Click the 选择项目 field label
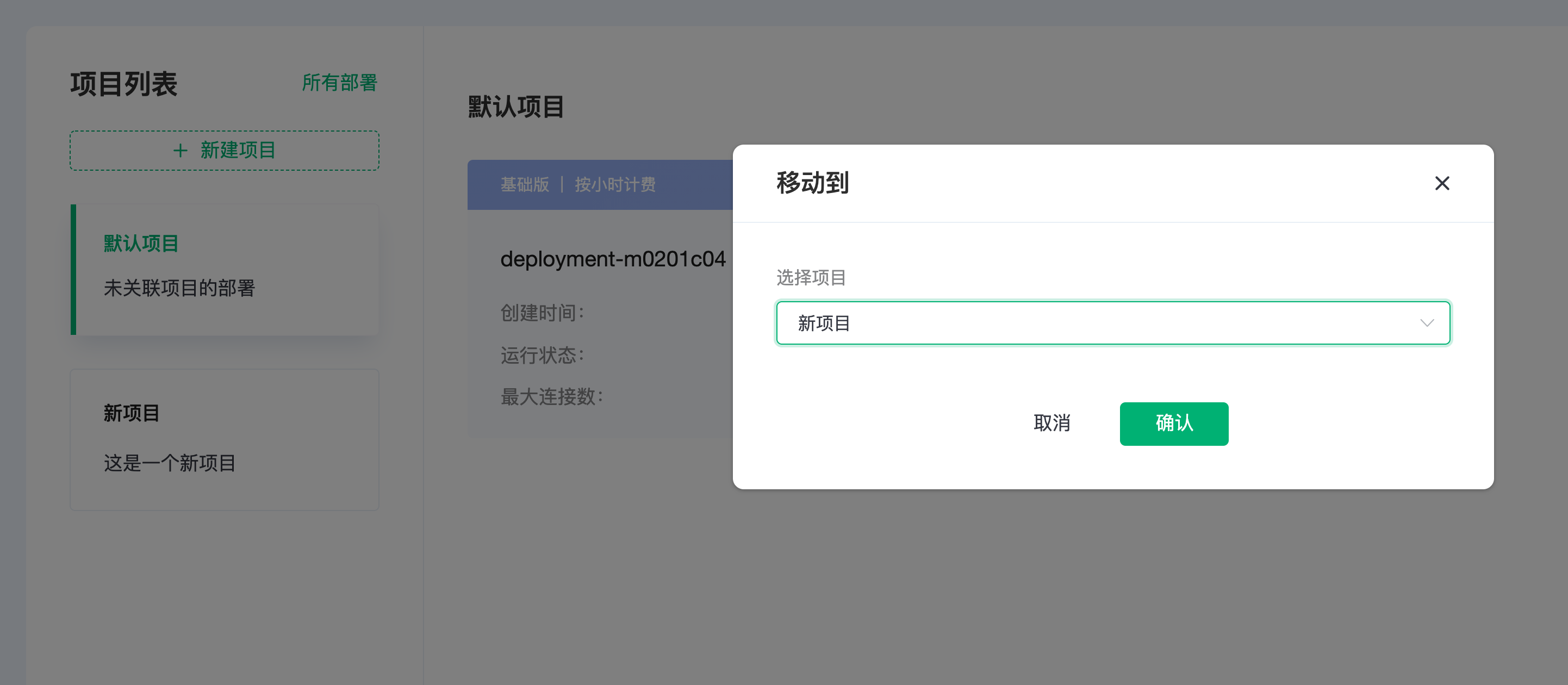 click(x=811, y=278)
